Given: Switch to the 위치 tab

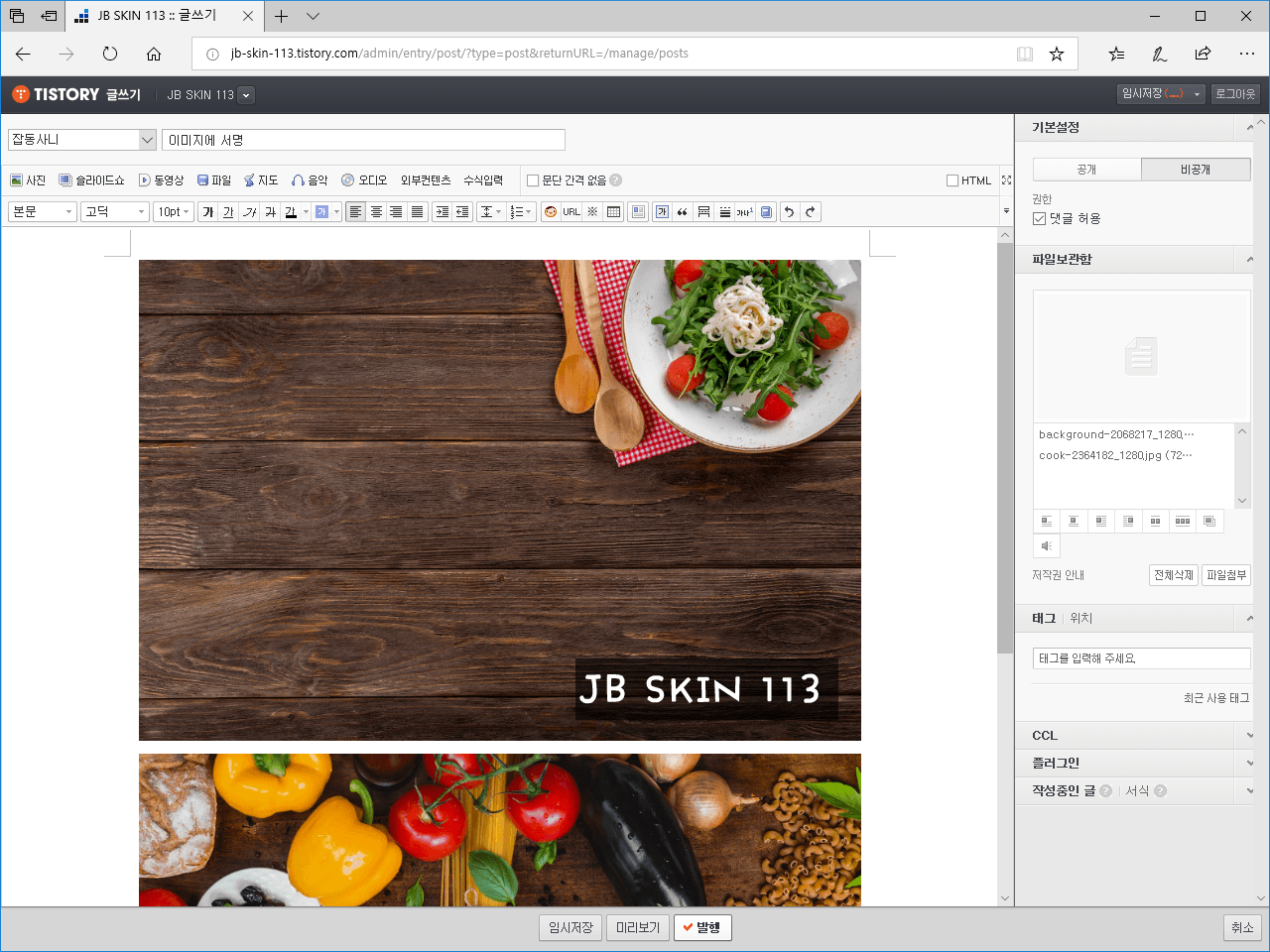Looking at the screenshot, I should coord(1080,619).
